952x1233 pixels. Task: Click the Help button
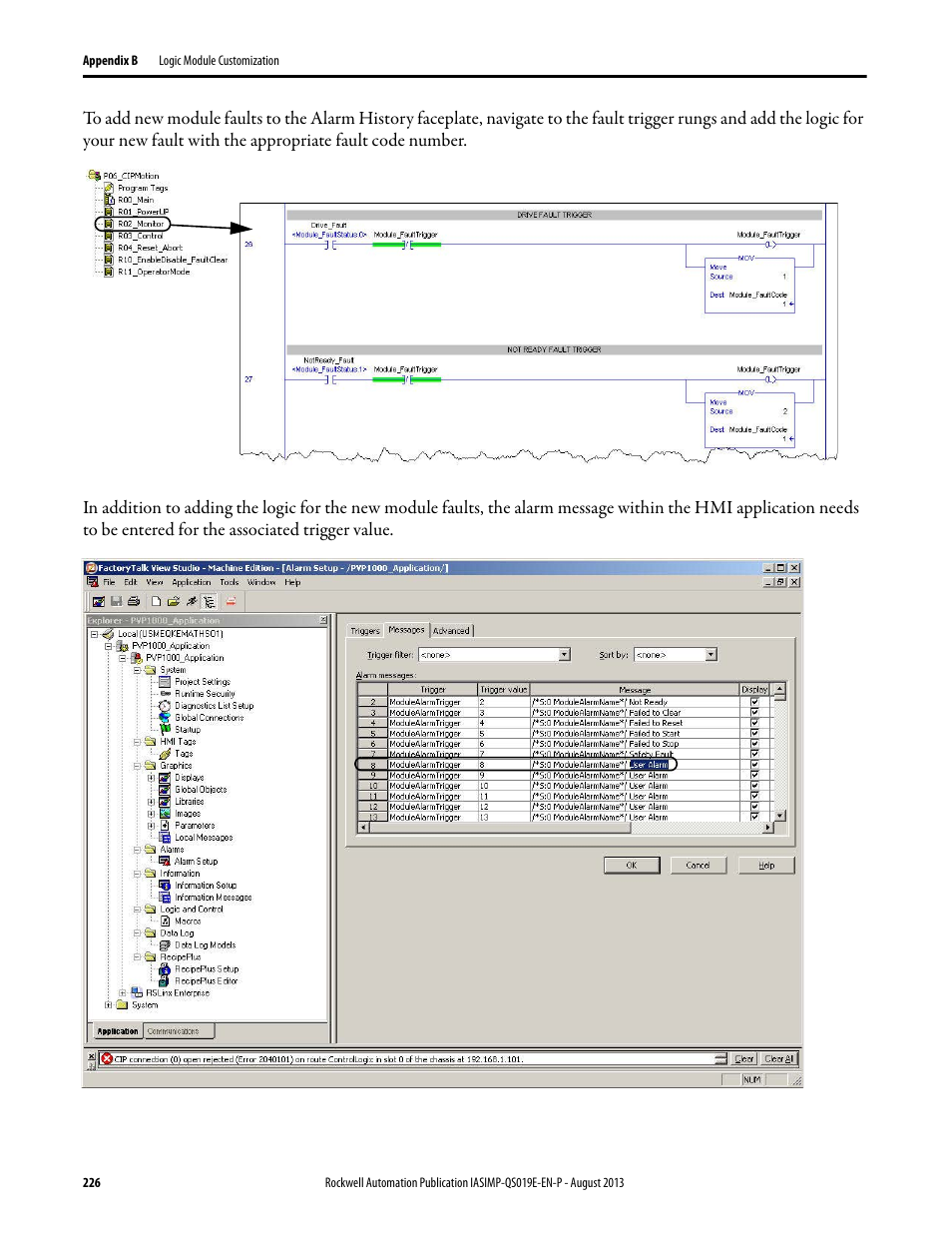point(766,866)
